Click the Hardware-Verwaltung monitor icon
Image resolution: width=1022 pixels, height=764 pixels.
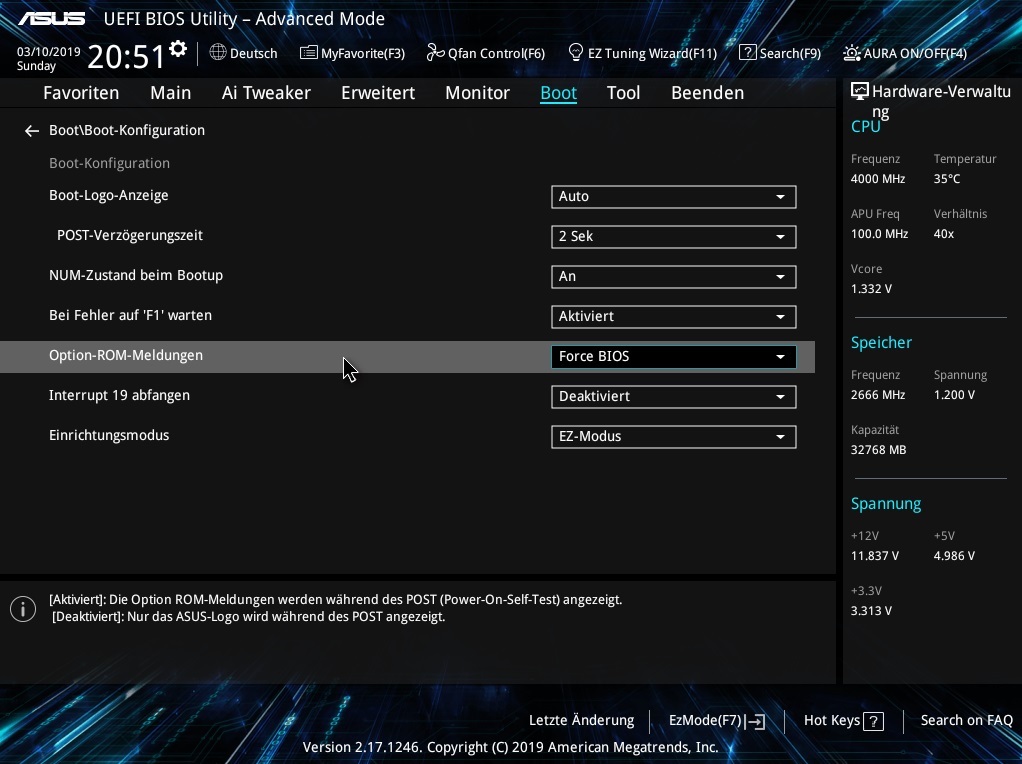tap(860, 91)
